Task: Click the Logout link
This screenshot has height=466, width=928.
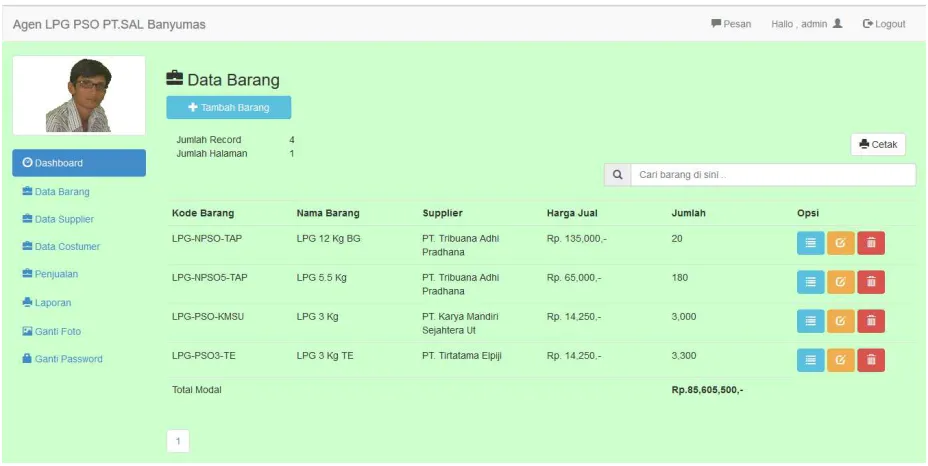Action: tap(884, 24)
